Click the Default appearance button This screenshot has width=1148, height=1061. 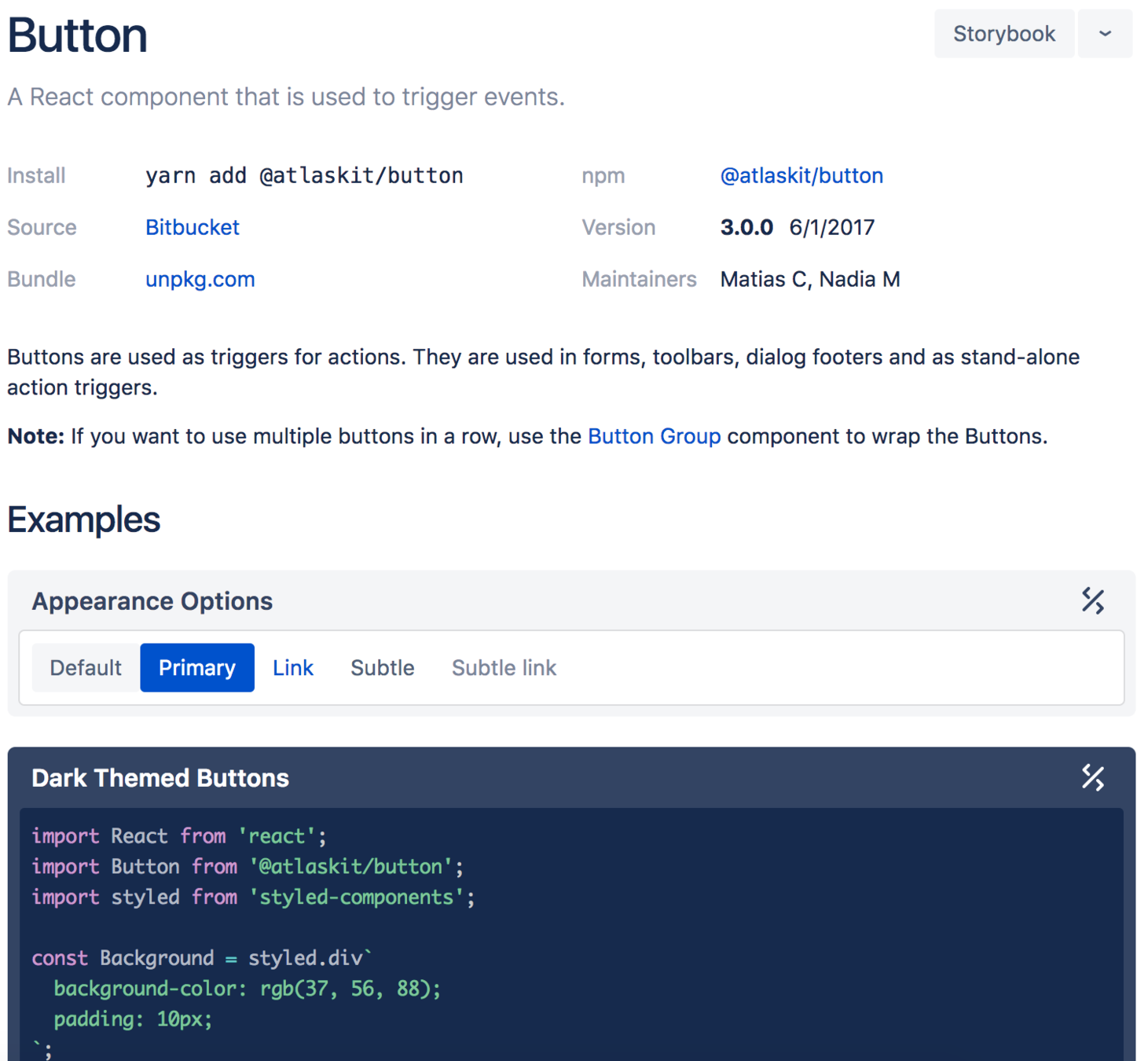click(86, 668)
